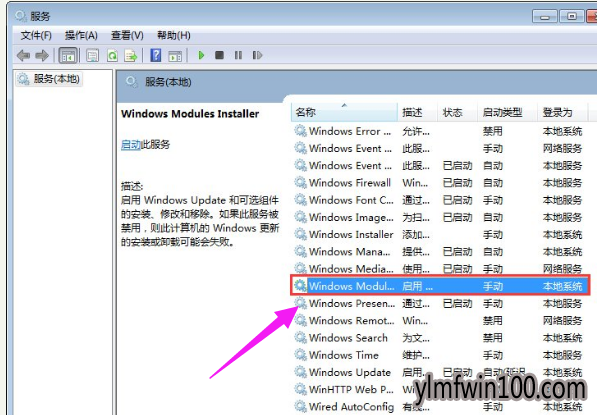Click gear icon beside Windows Installer
This screenshot has width=597, height=415.
click(300, 235)
